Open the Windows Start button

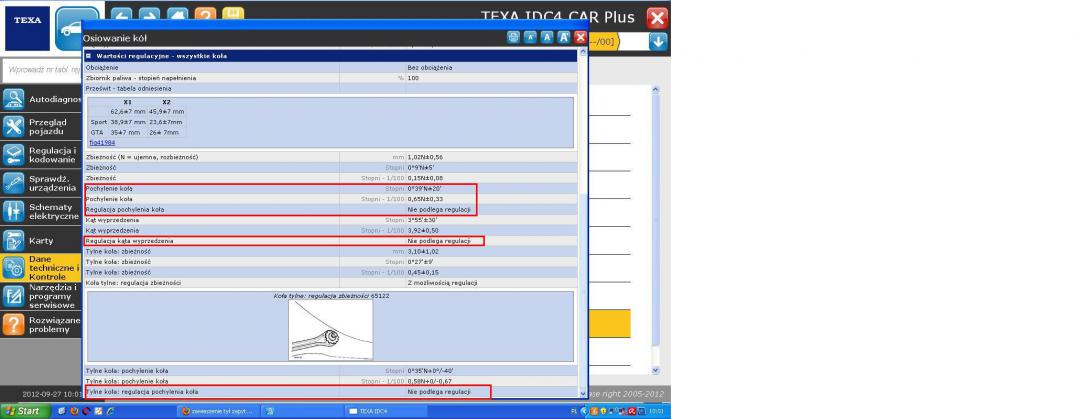tap(26, 411)
